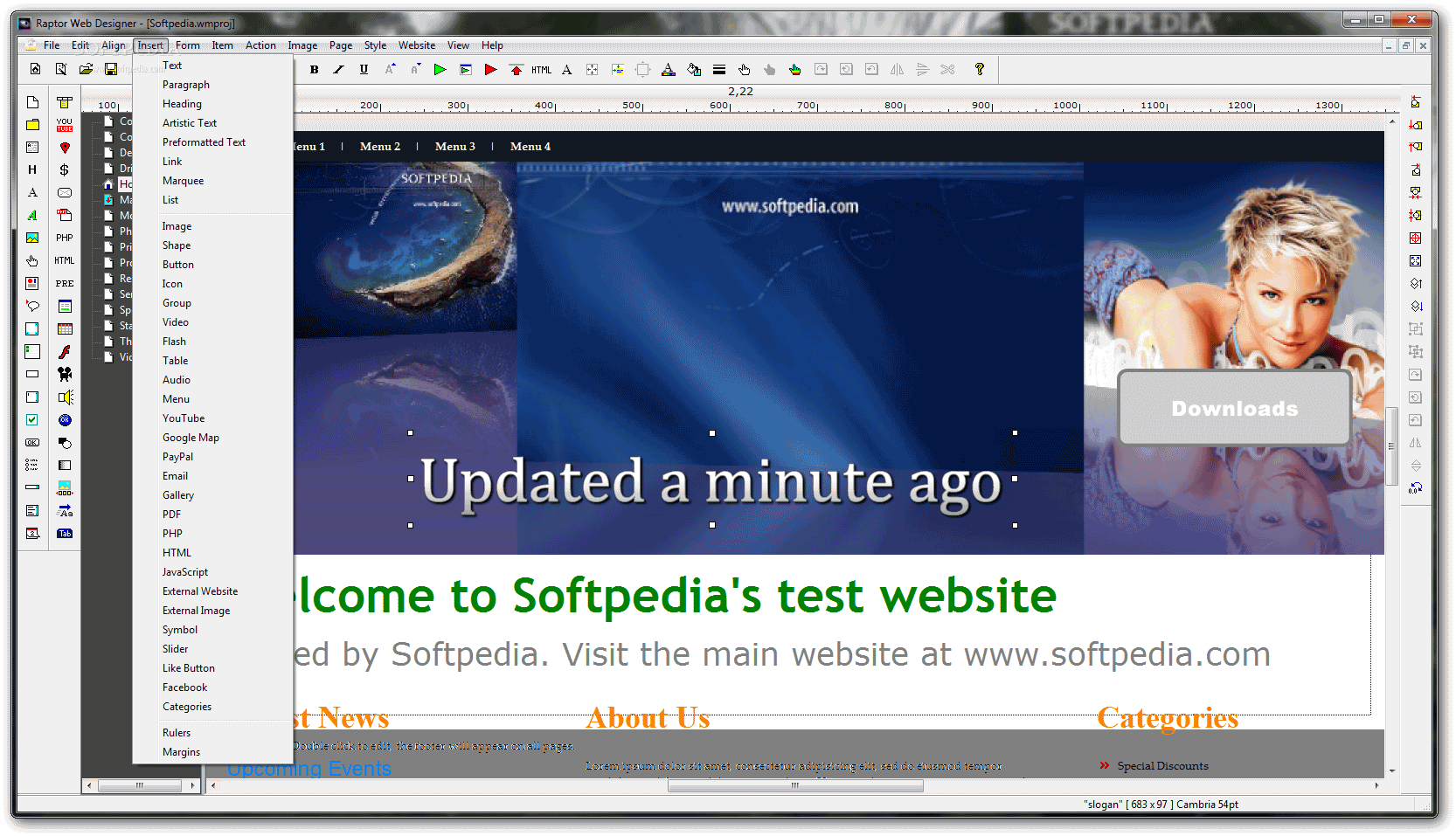Click the PayPal dollar sign tool

click(x=65, y=170)
